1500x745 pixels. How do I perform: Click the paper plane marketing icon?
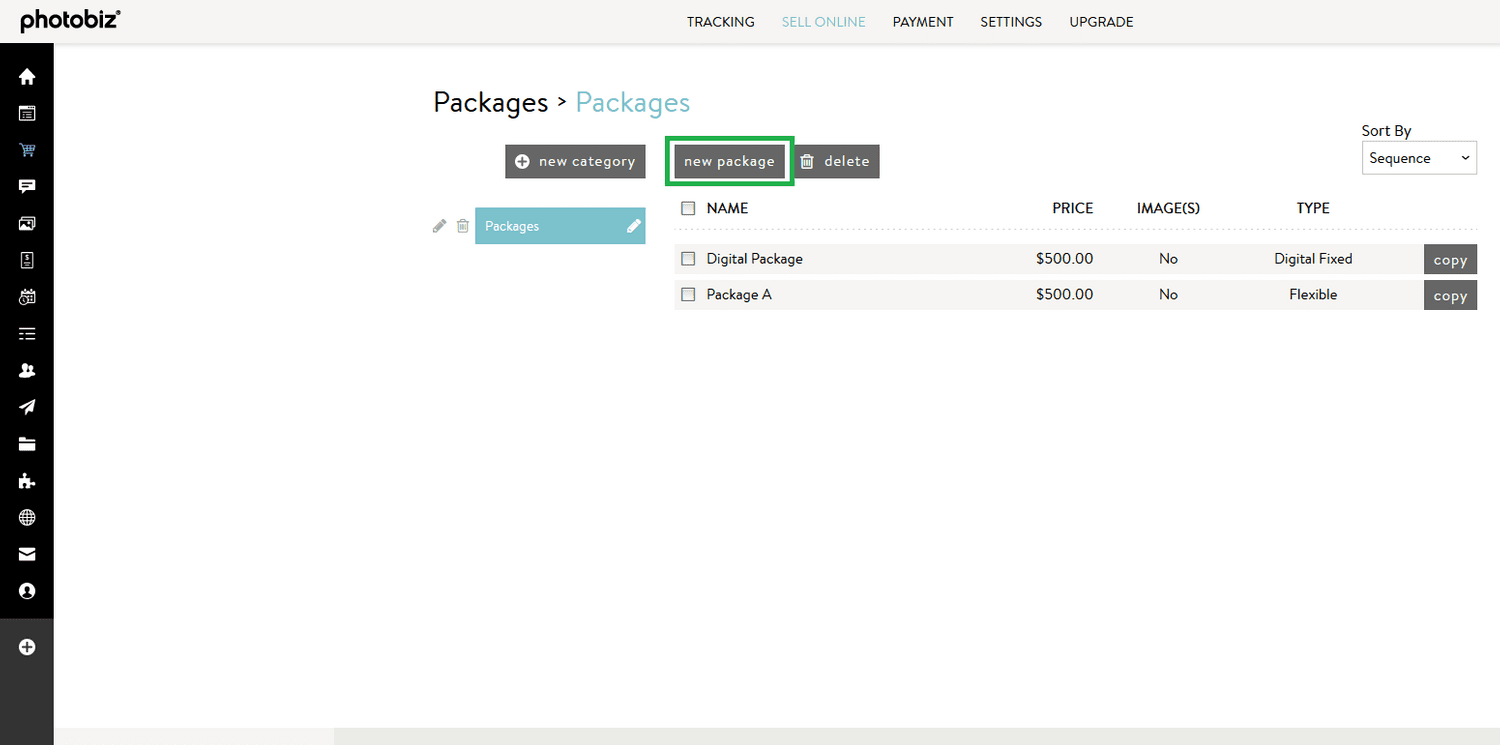pos(27,407)
